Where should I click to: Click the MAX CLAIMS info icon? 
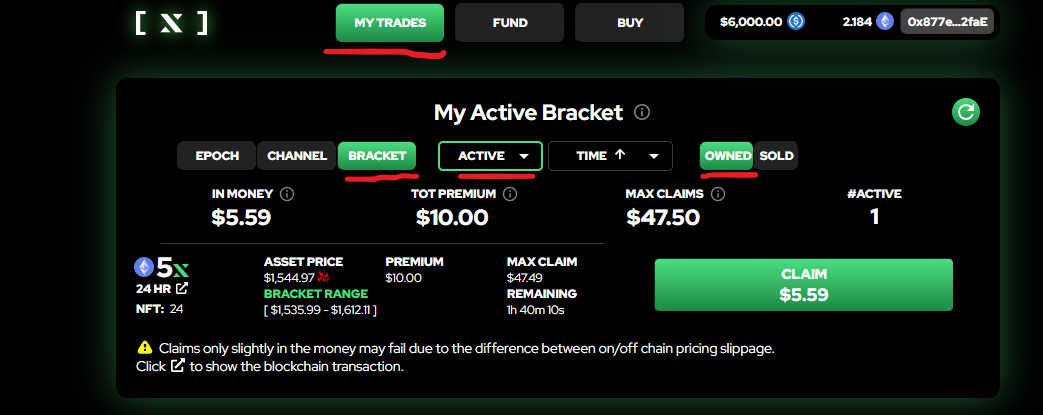[x=718, y=194]
